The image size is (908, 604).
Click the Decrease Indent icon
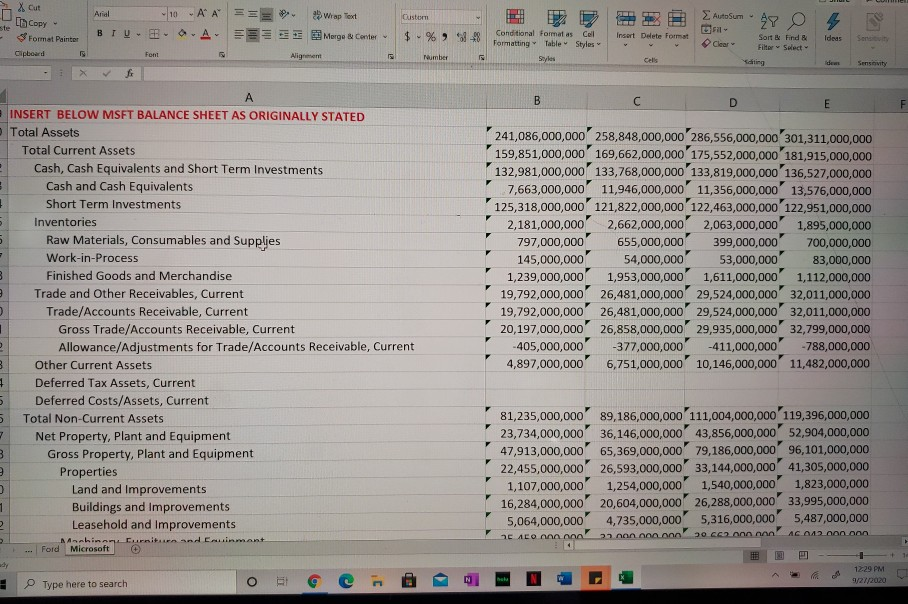coord(284,35)
